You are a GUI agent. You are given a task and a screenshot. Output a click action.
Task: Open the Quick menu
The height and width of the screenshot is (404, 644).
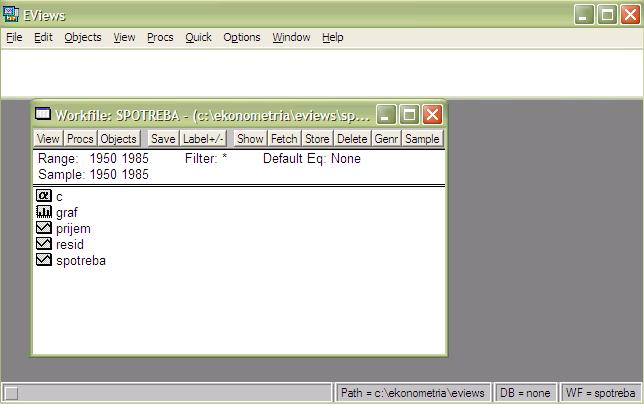pyautogui.click(x=198, y=37)
